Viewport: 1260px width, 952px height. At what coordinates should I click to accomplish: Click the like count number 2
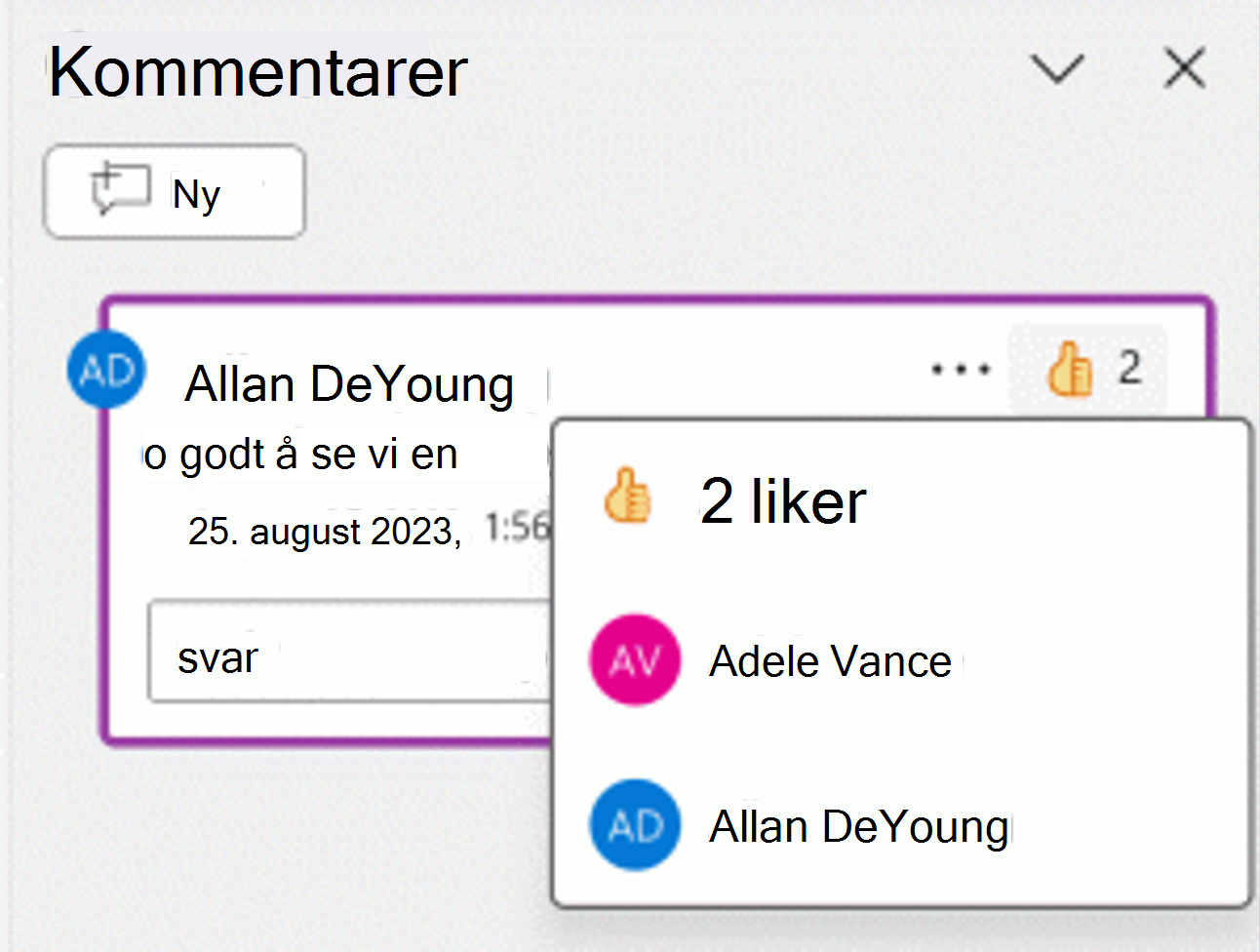1129,368
